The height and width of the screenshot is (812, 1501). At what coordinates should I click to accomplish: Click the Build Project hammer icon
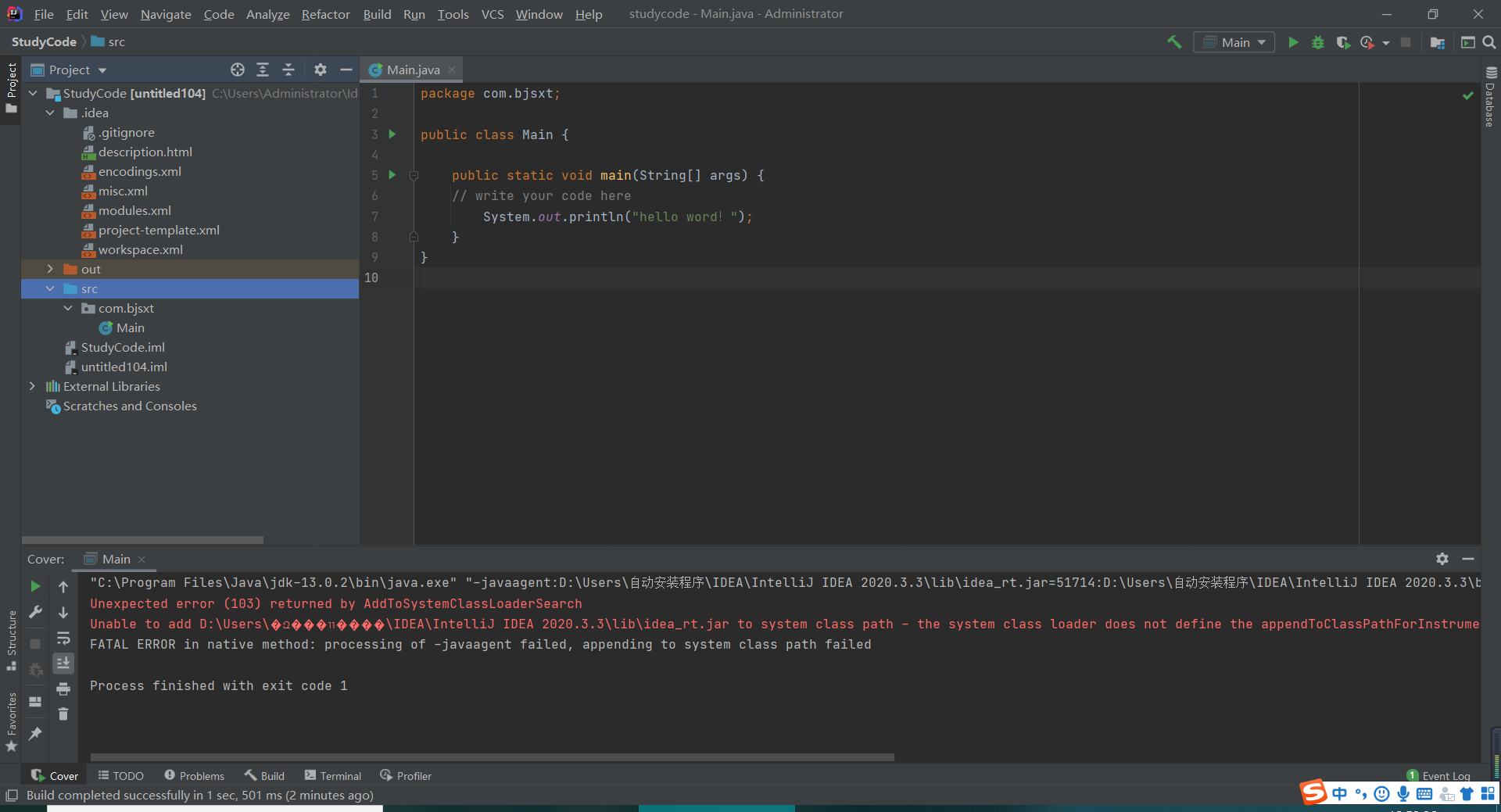point(1174,42)
